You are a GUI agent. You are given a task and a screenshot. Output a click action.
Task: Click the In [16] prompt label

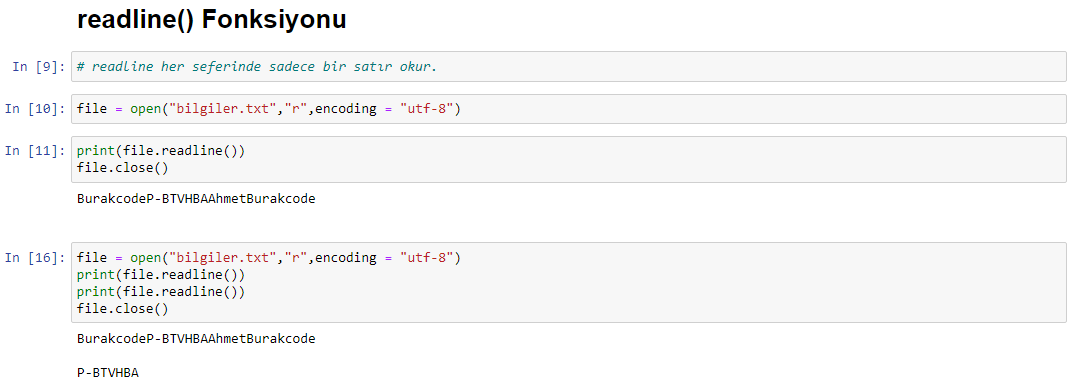point(35,258)
